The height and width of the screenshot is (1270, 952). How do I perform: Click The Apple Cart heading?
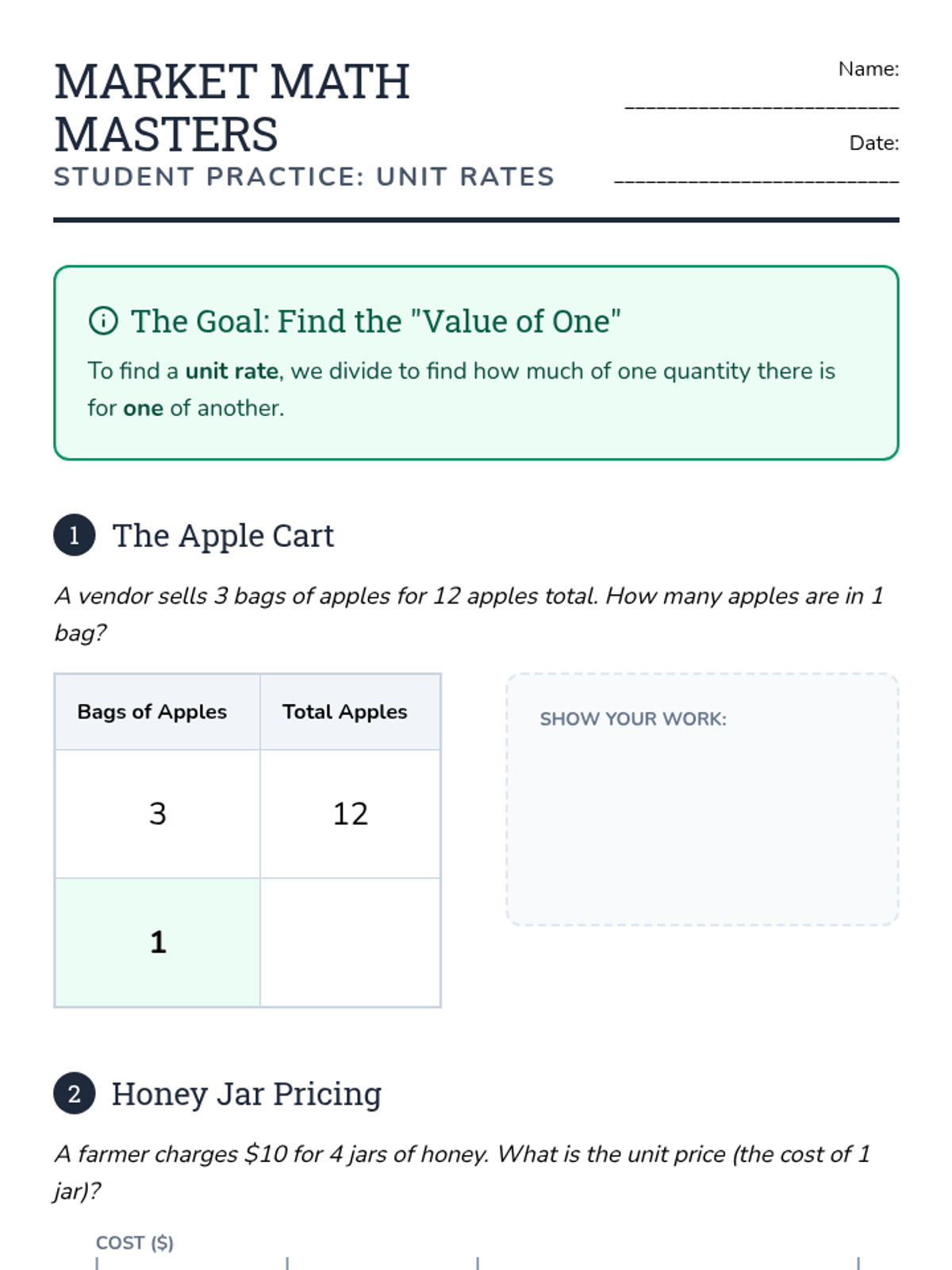223,536
